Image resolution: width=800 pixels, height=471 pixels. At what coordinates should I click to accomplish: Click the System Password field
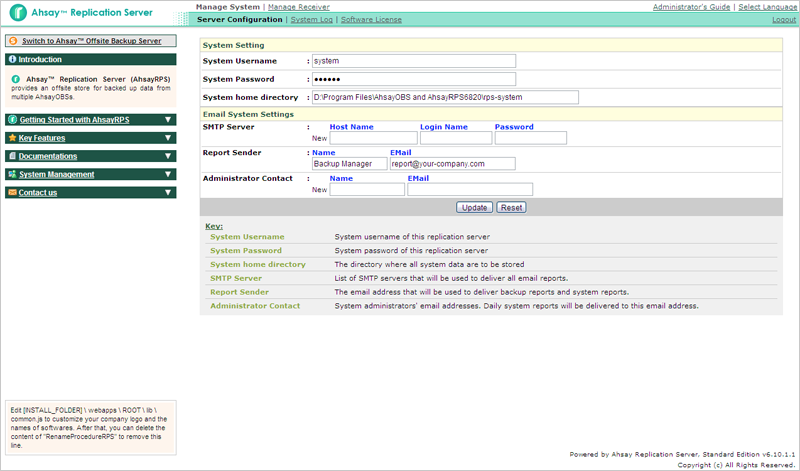(x=414, y=79)
